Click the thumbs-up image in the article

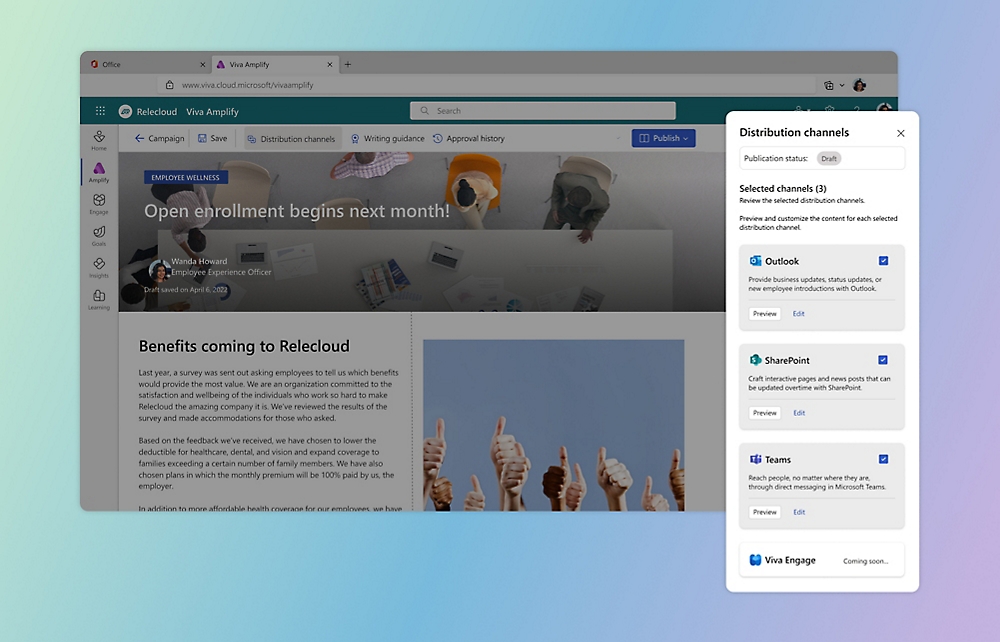554,425
